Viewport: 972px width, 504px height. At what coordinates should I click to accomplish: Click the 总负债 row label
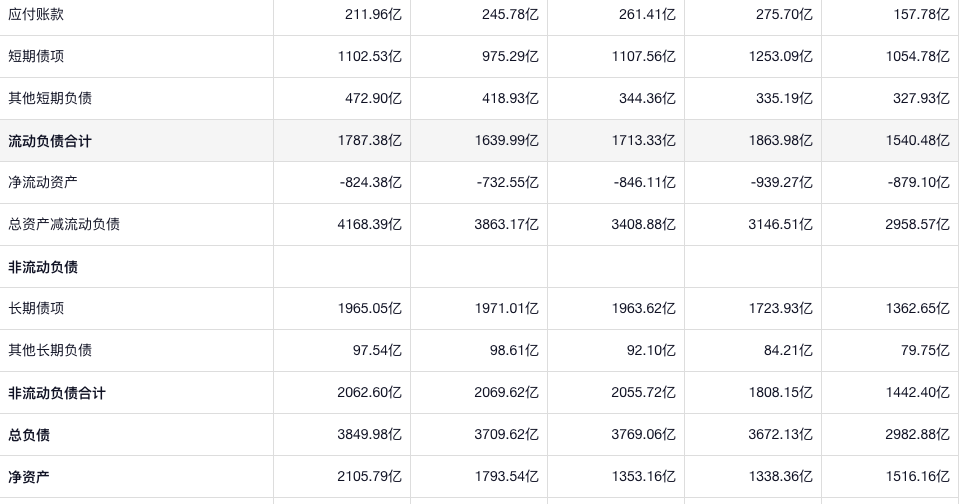29,435
